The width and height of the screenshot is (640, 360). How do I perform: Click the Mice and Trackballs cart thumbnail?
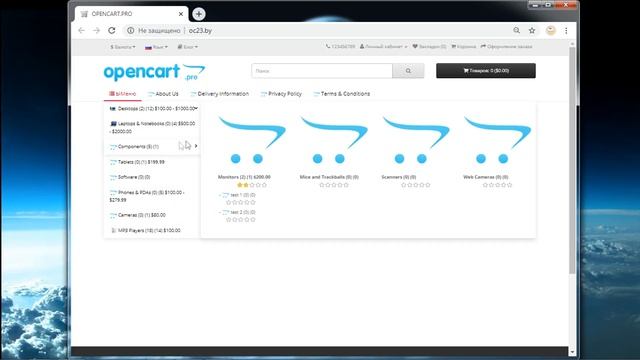334,140
